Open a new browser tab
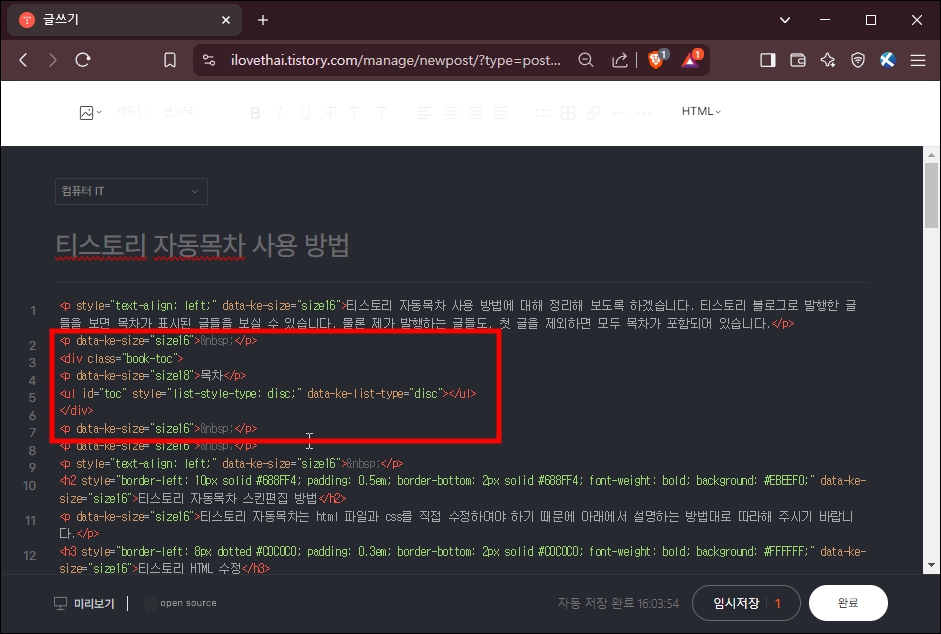This screenshot has height=634, width=941. click(x=263, y=20)
